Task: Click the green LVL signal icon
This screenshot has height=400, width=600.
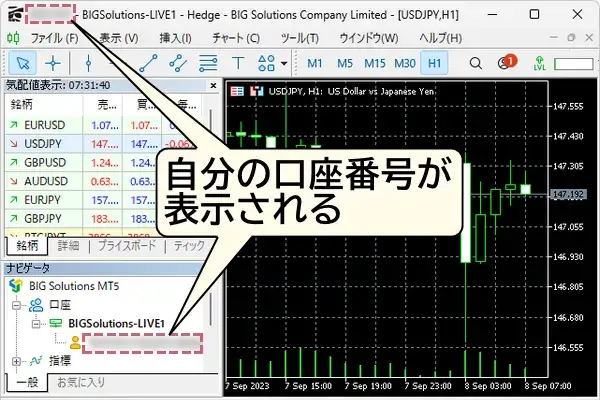Action: [540, 63]
